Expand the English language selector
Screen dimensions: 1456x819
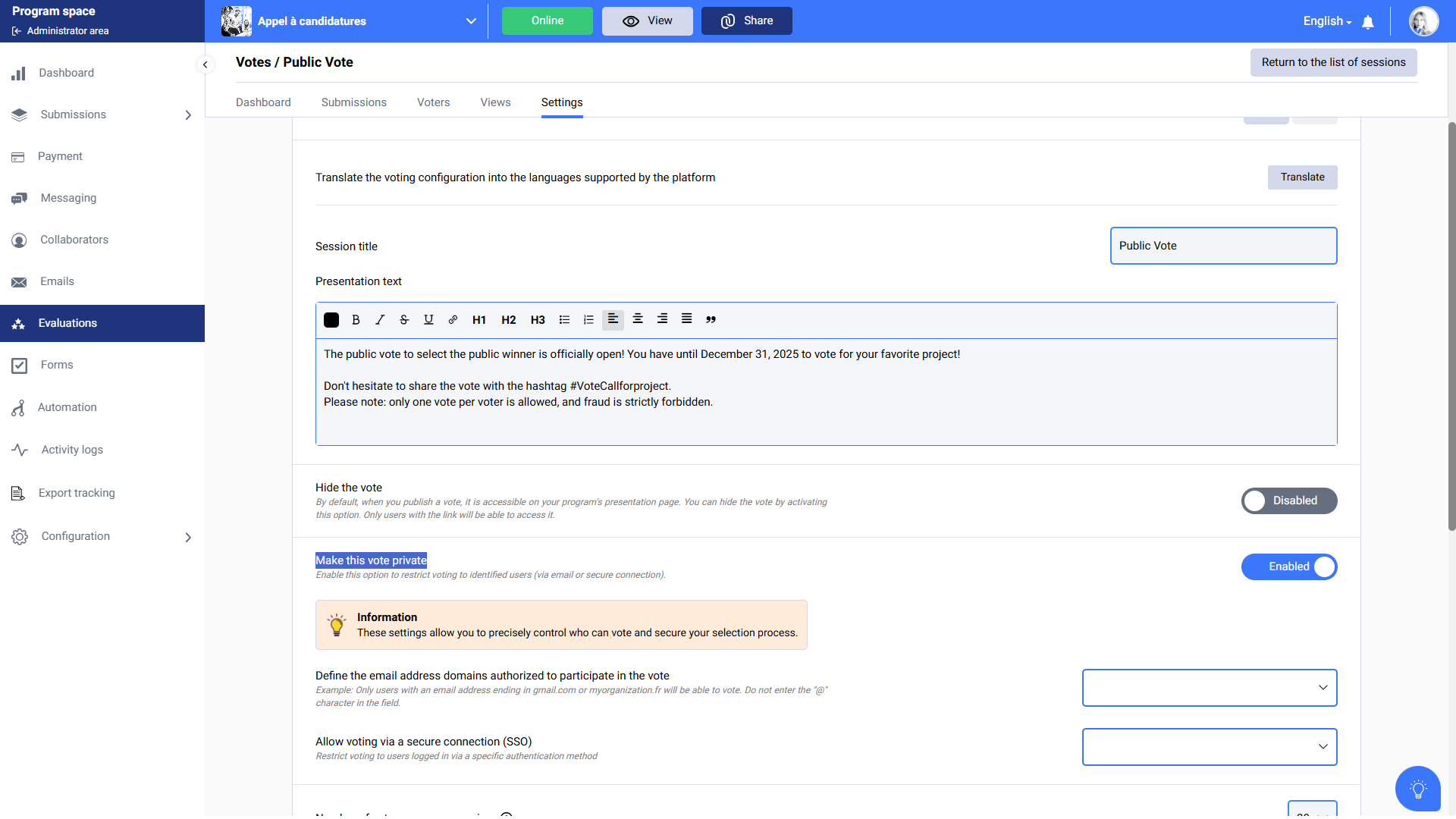point(1327,21)
